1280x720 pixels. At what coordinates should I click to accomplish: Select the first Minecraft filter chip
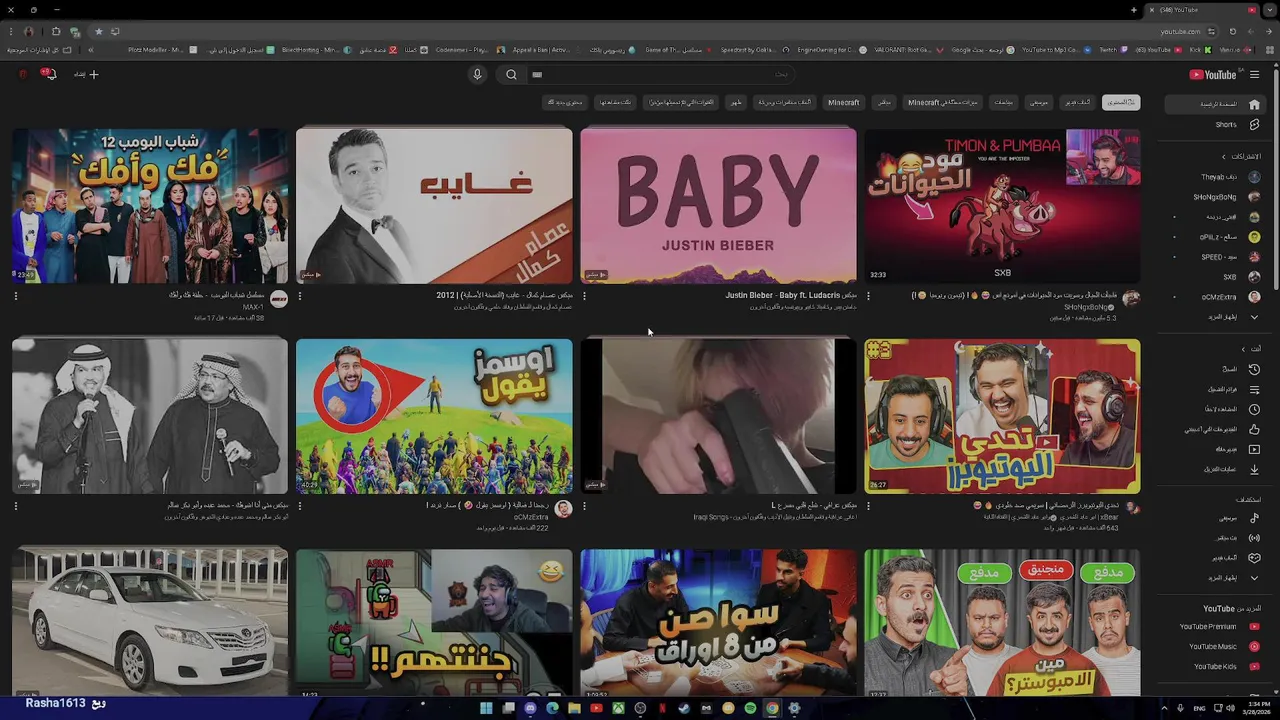coord(843,102)
